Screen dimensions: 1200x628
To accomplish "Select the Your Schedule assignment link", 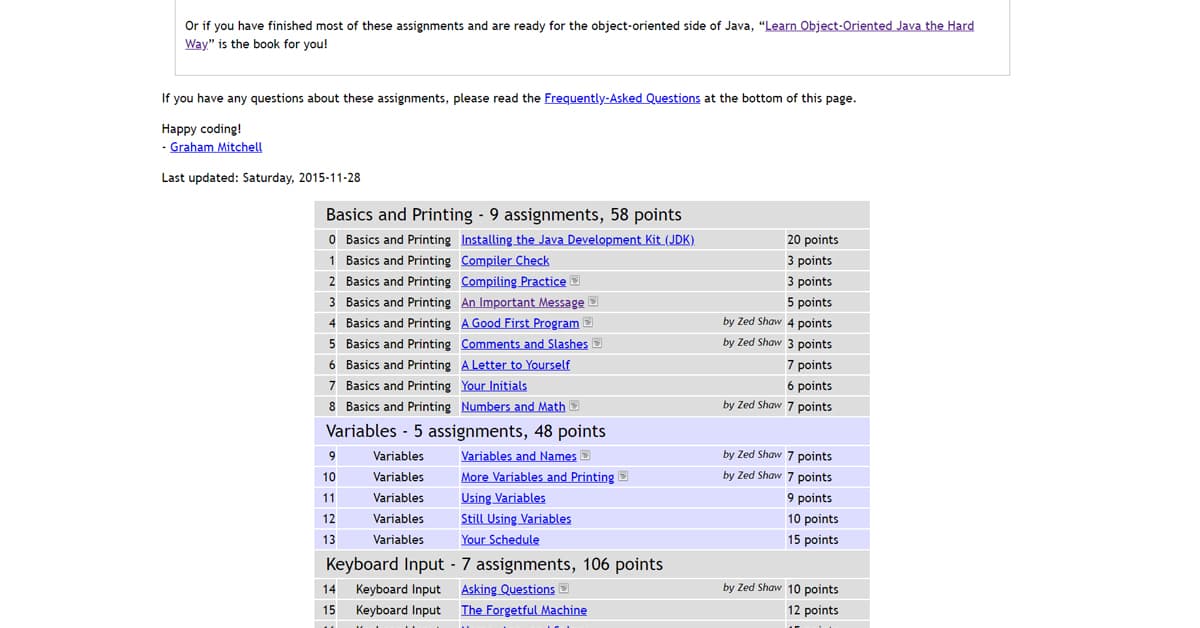I will pyautogui.click(x=500, y=540).
